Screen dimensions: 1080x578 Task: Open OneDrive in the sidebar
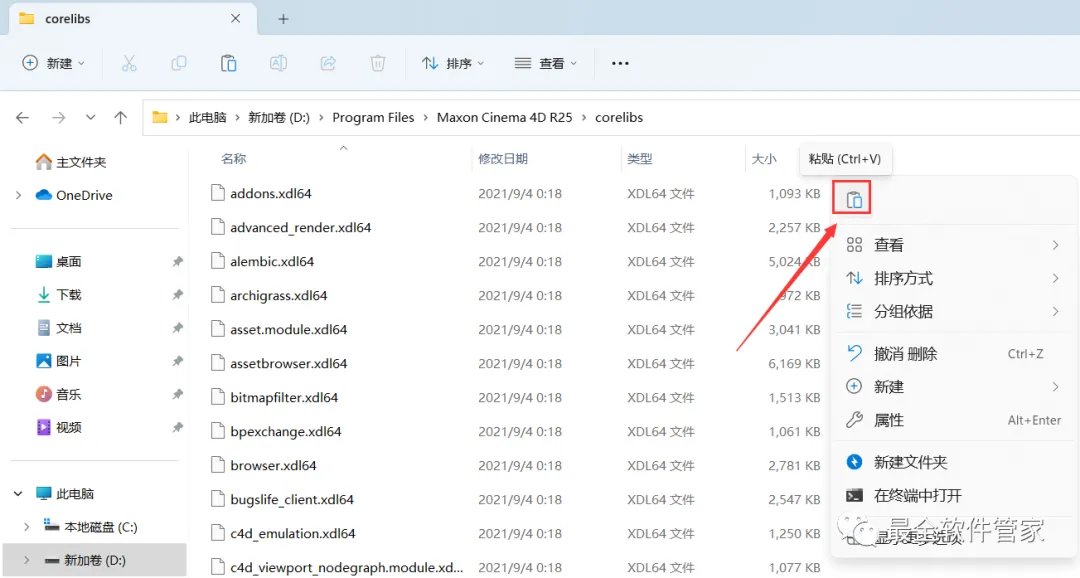point(74,196)
